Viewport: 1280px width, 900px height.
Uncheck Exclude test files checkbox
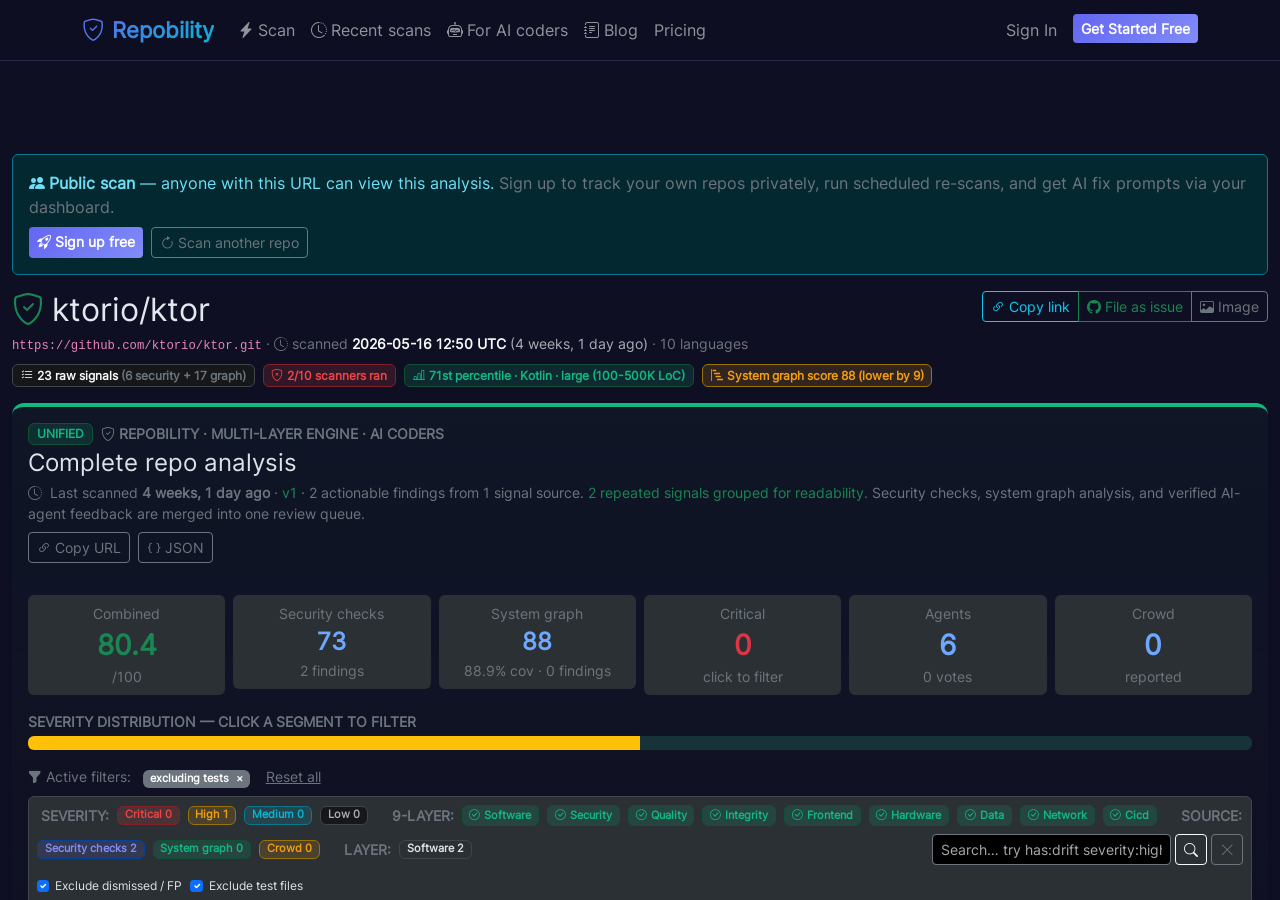tap(196, 886)
